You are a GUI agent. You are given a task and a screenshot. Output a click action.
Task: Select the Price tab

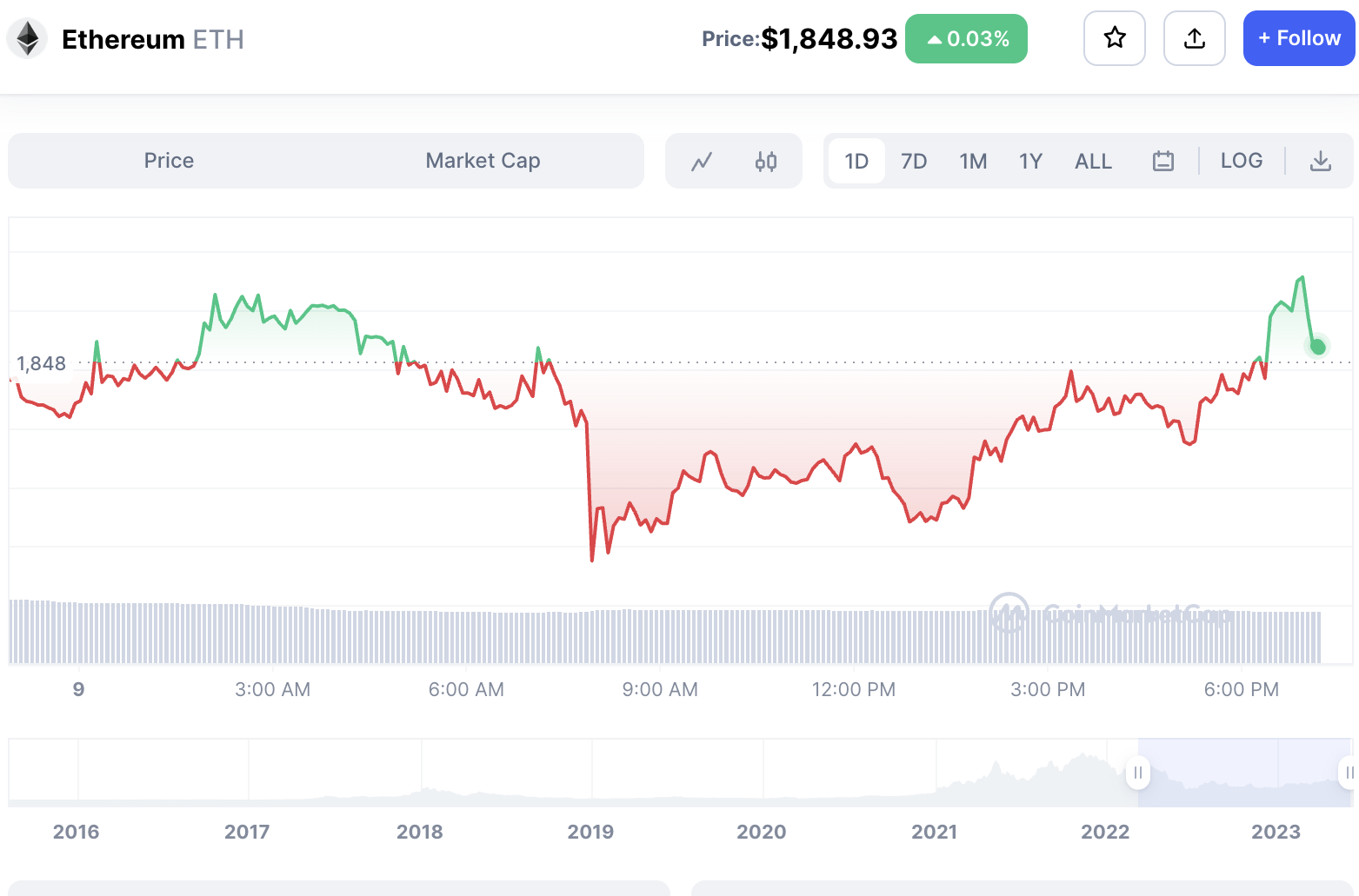(x=169, y=161)
